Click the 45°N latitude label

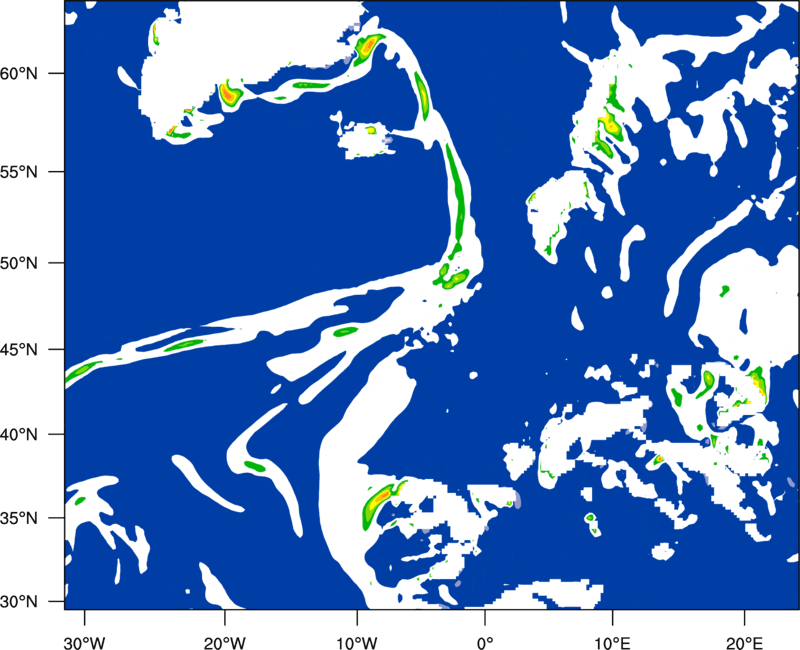coord(19,350)
